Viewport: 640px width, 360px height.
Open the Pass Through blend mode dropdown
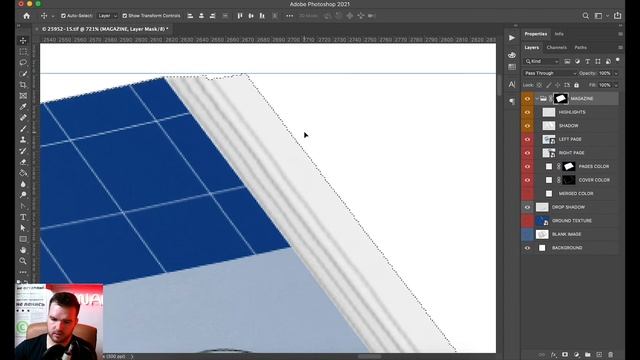(550, 73)
